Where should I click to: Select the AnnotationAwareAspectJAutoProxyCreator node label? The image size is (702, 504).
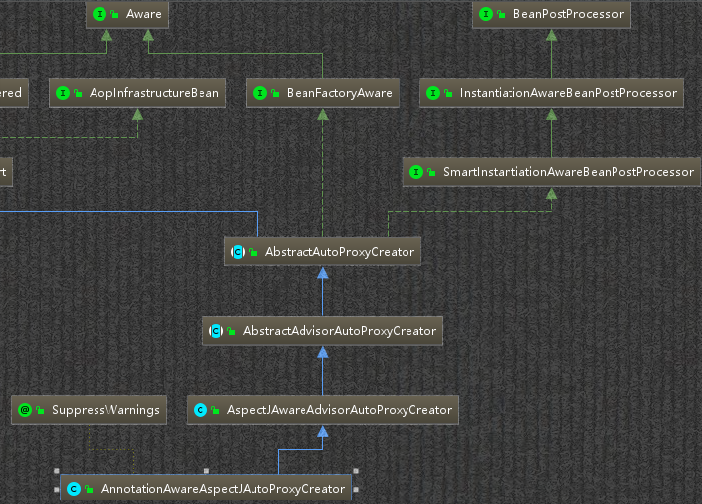click(x=222, y=489)
